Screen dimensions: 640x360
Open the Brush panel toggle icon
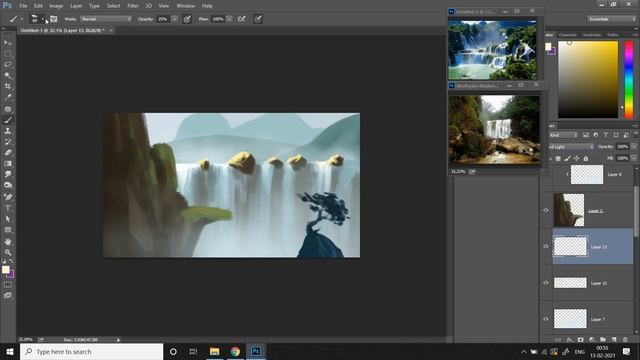click(53, 19)
